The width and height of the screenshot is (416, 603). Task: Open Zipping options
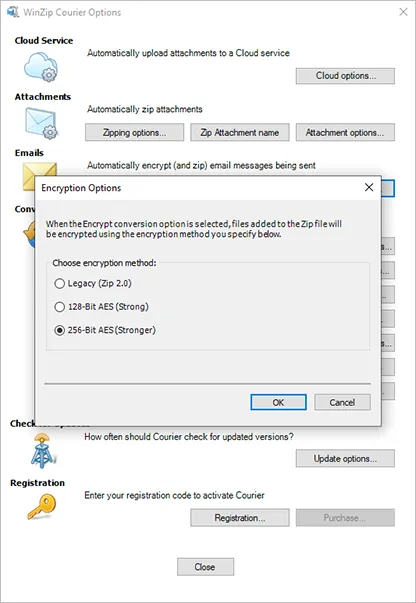[x=134, y=132]
